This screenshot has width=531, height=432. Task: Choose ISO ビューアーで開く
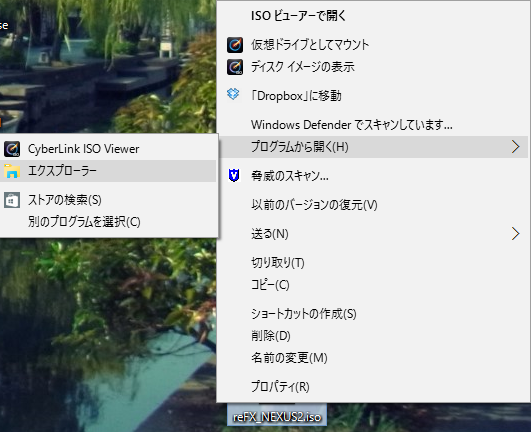pyautogui.click(x=373, y=16)
